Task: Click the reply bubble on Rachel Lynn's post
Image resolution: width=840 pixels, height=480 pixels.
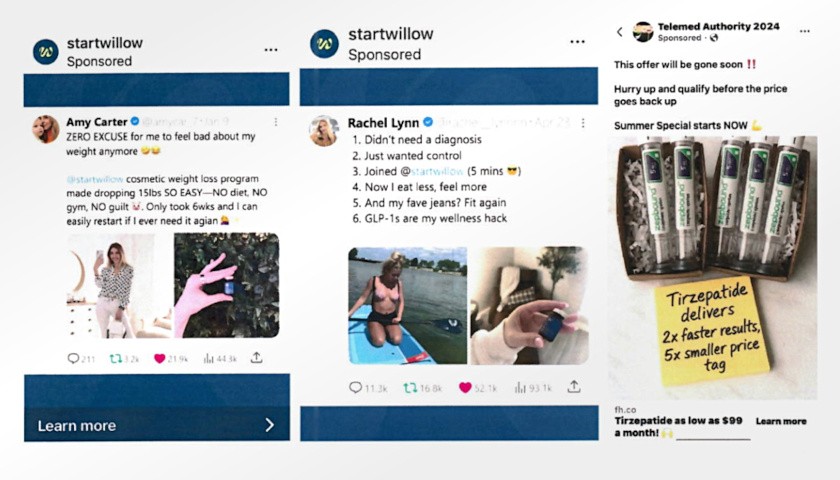Action: click(355, 387)
